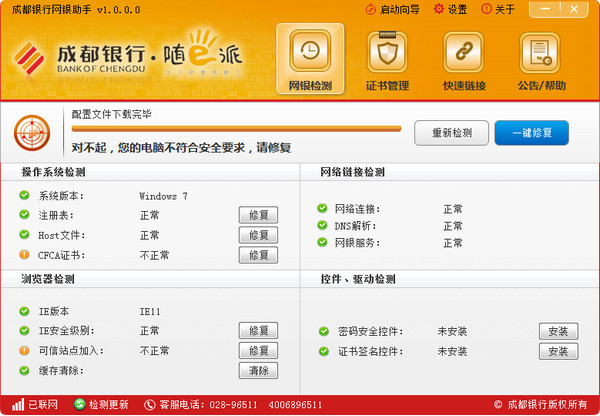Click the startup wizard icon beside 启动向导
Image resolution: width=600 pixels, height=416 pixels.
370,9
